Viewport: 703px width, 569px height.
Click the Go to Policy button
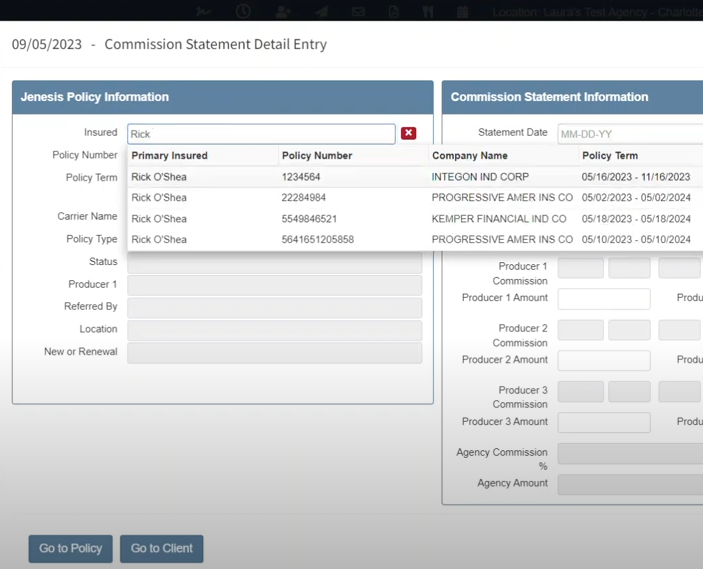coord(70,548)
